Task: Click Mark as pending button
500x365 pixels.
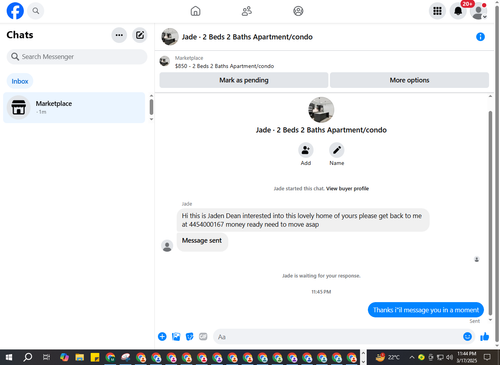Action: tap(244, 80)
